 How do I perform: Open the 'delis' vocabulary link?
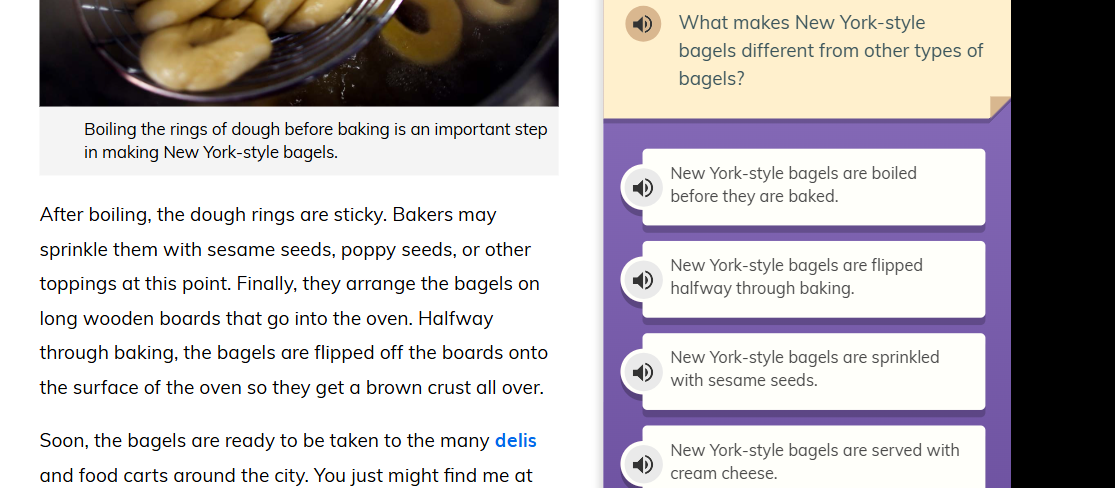click(515, 441)
